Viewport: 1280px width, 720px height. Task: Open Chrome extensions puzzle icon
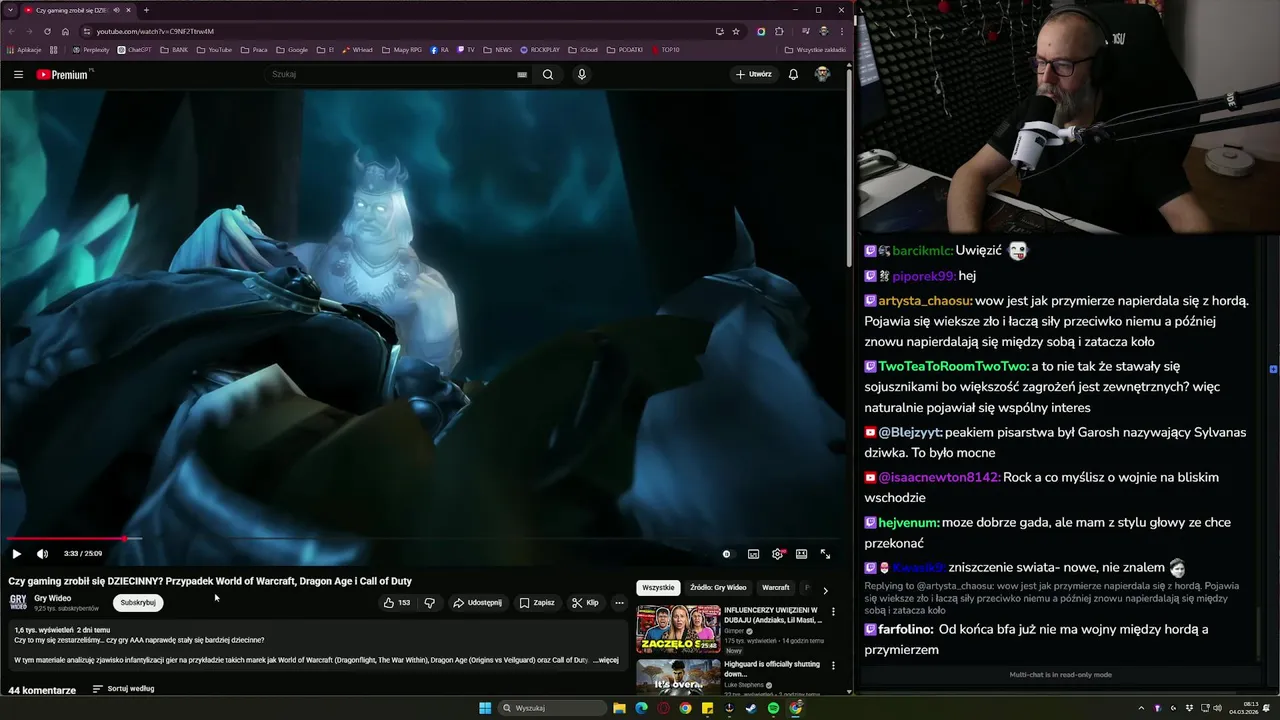coord(779,31)
